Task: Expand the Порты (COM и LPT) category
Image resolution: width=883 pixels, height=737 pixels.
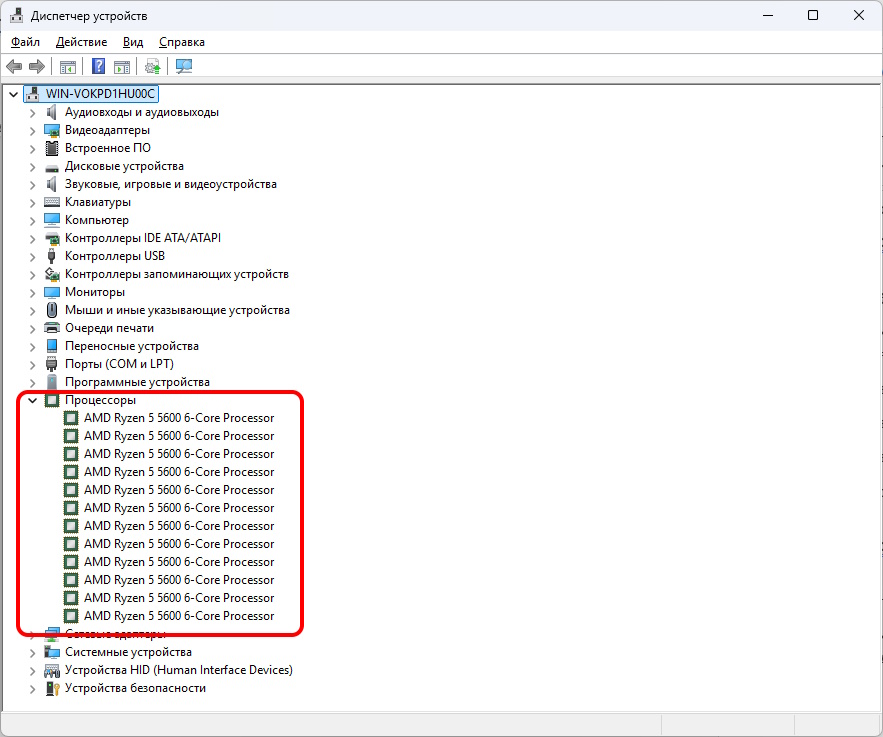Action: coord(33,364)
